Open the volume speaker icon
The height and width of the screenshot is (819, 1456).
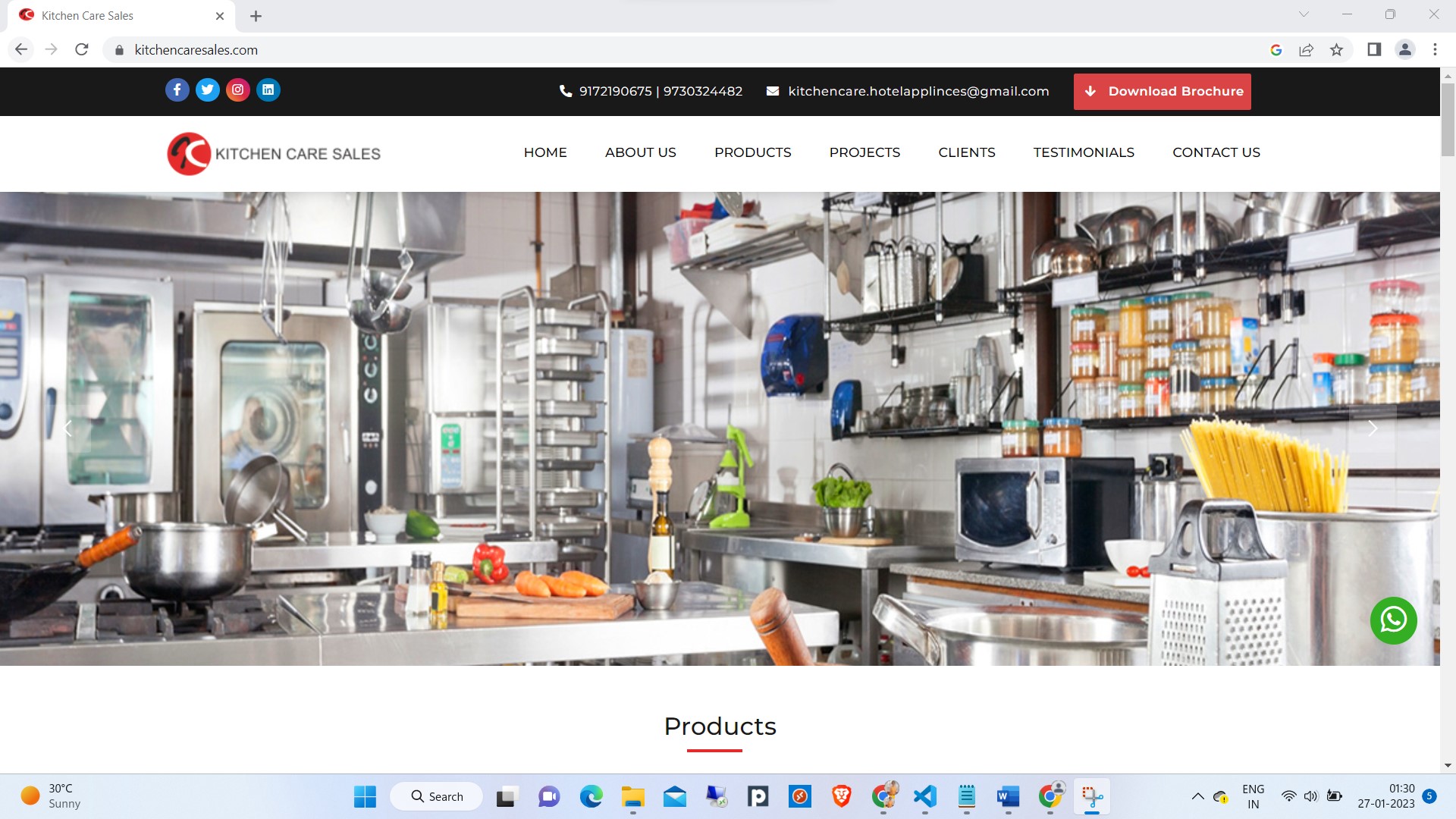click(x=1311, y=796)
